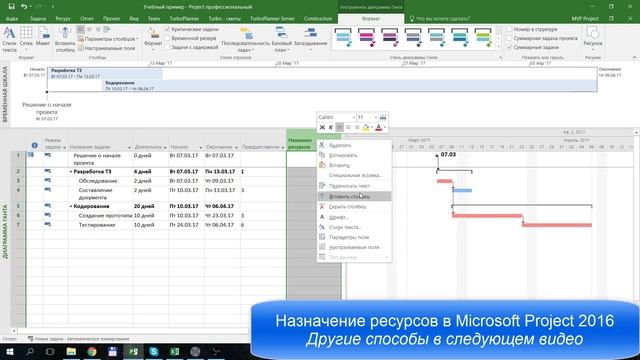Open the TurboPlanner ribbon tab

tap(184, 19)
